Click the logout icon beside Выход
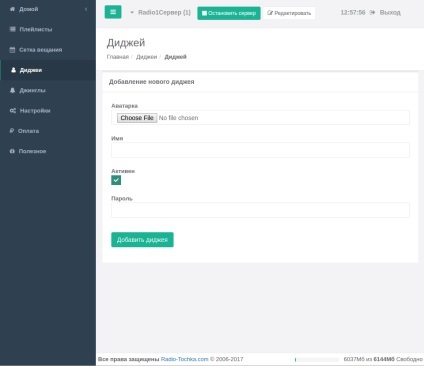 372,13
